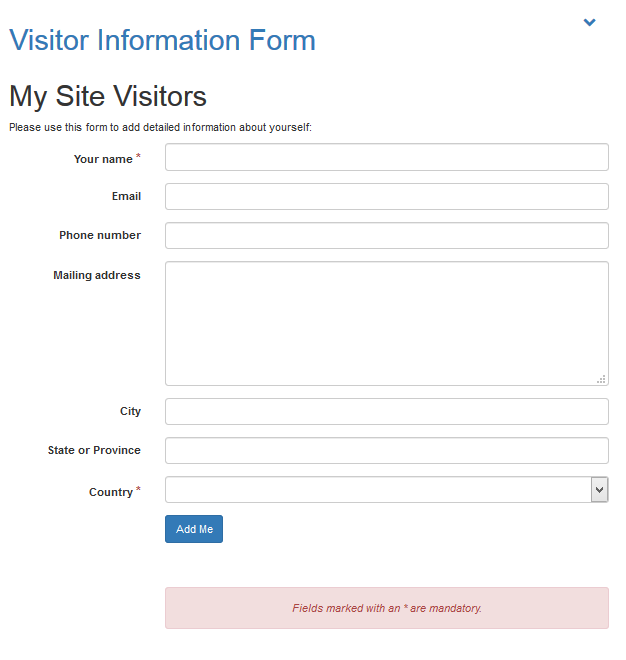Click into the Email input box

pos(386,196)
